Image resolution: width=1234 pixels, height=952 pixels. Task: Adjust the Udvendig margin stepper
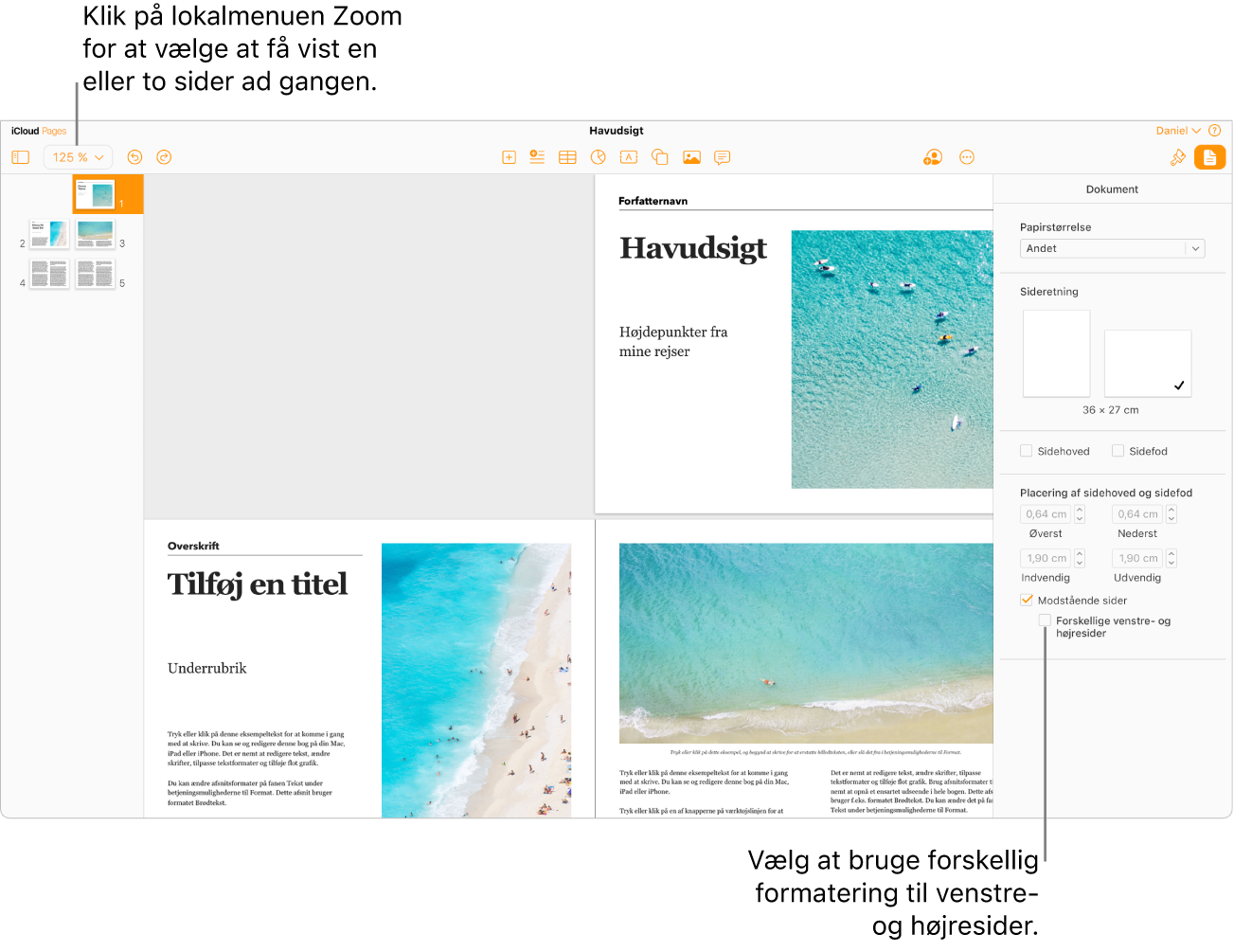coord(1171,558)
